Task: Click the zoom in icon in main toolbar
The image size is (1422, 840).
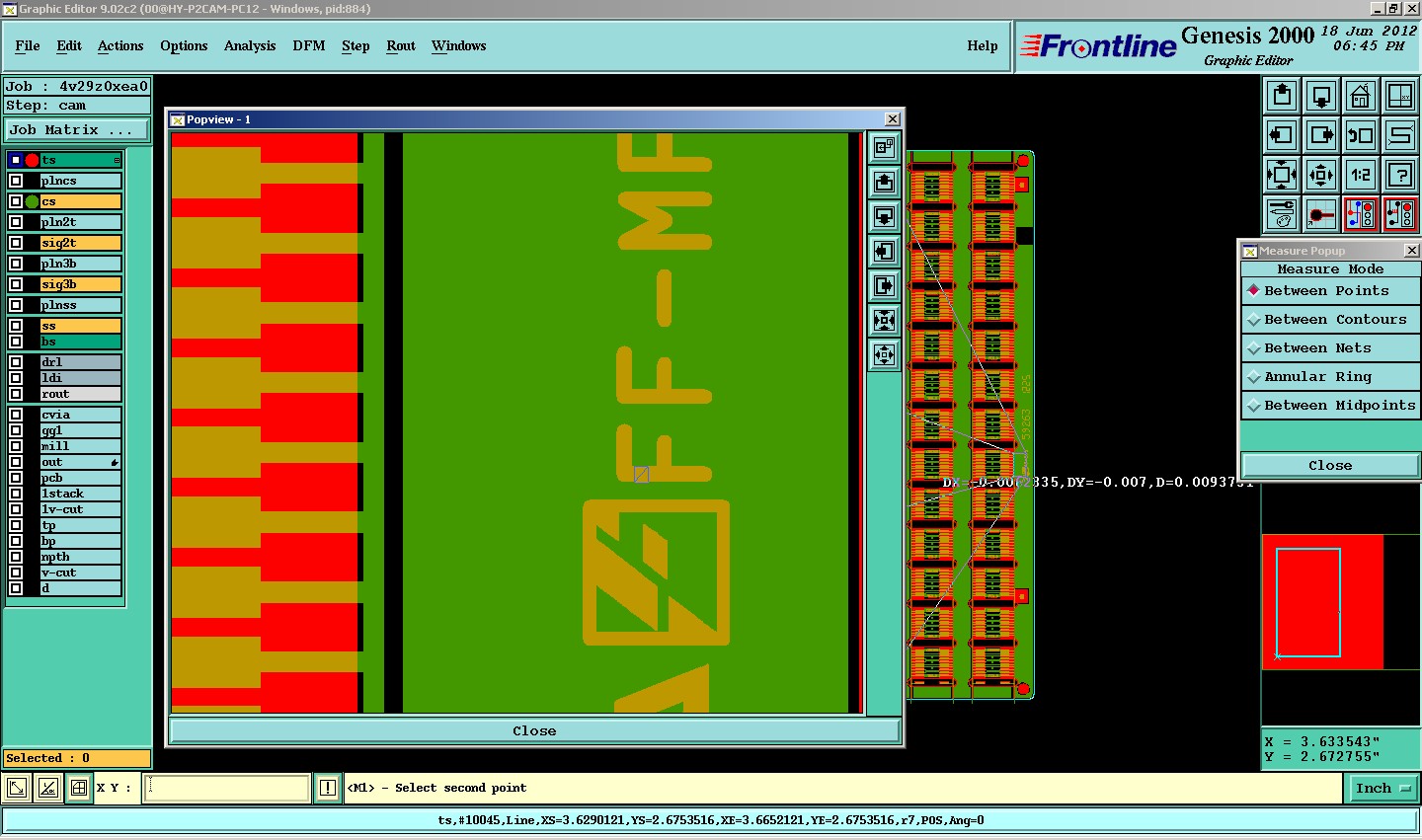Action: (x=1282, y=175)
